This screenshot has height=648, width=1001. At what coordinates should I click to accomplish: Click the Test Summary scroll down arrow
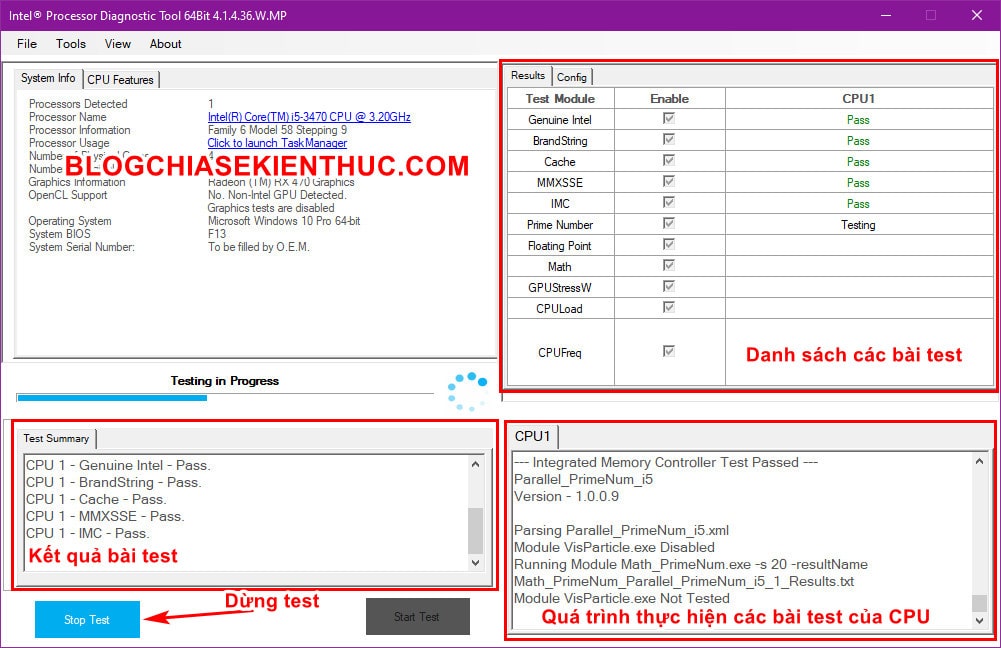pos(475,562)
